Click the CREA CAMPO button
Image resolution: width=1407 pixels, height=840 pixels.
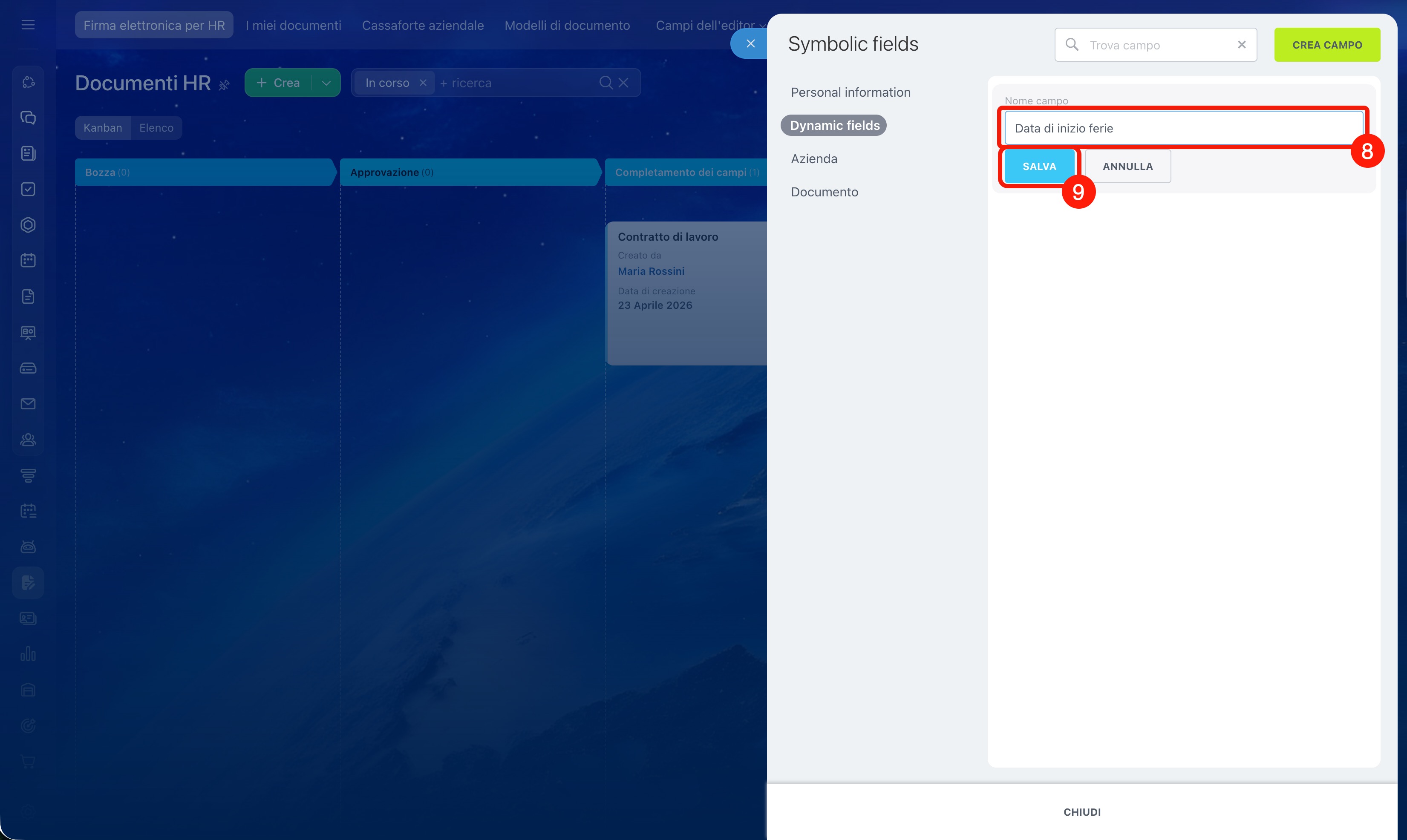(1326, 45)
